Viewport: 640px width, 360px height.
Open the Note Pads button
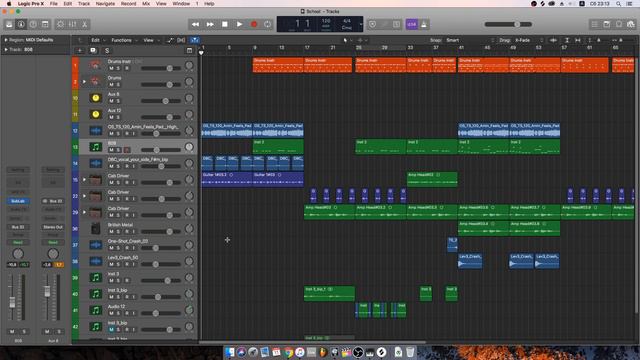607,24
